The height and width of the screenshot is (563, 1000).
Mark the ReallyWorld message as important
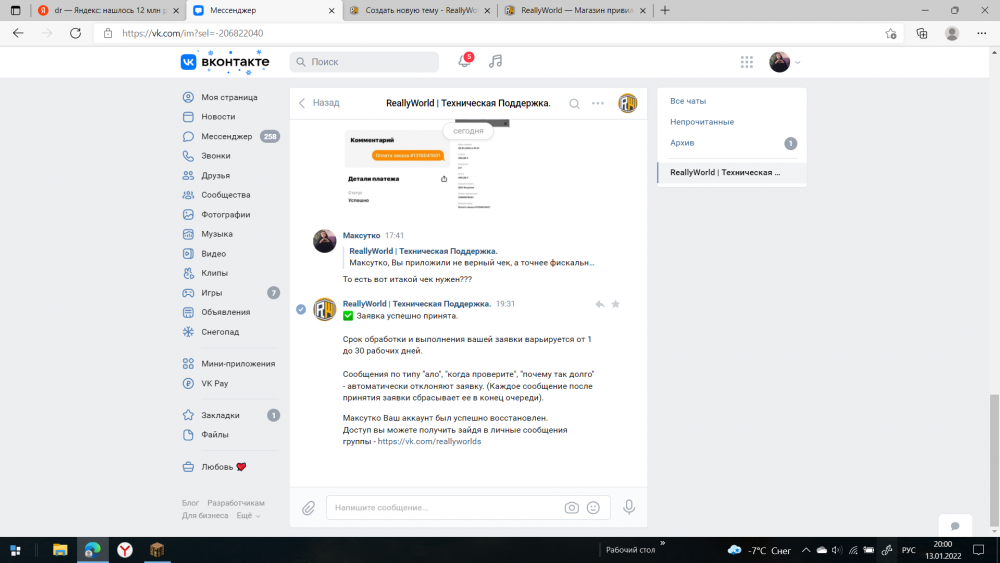click(615, 304)
